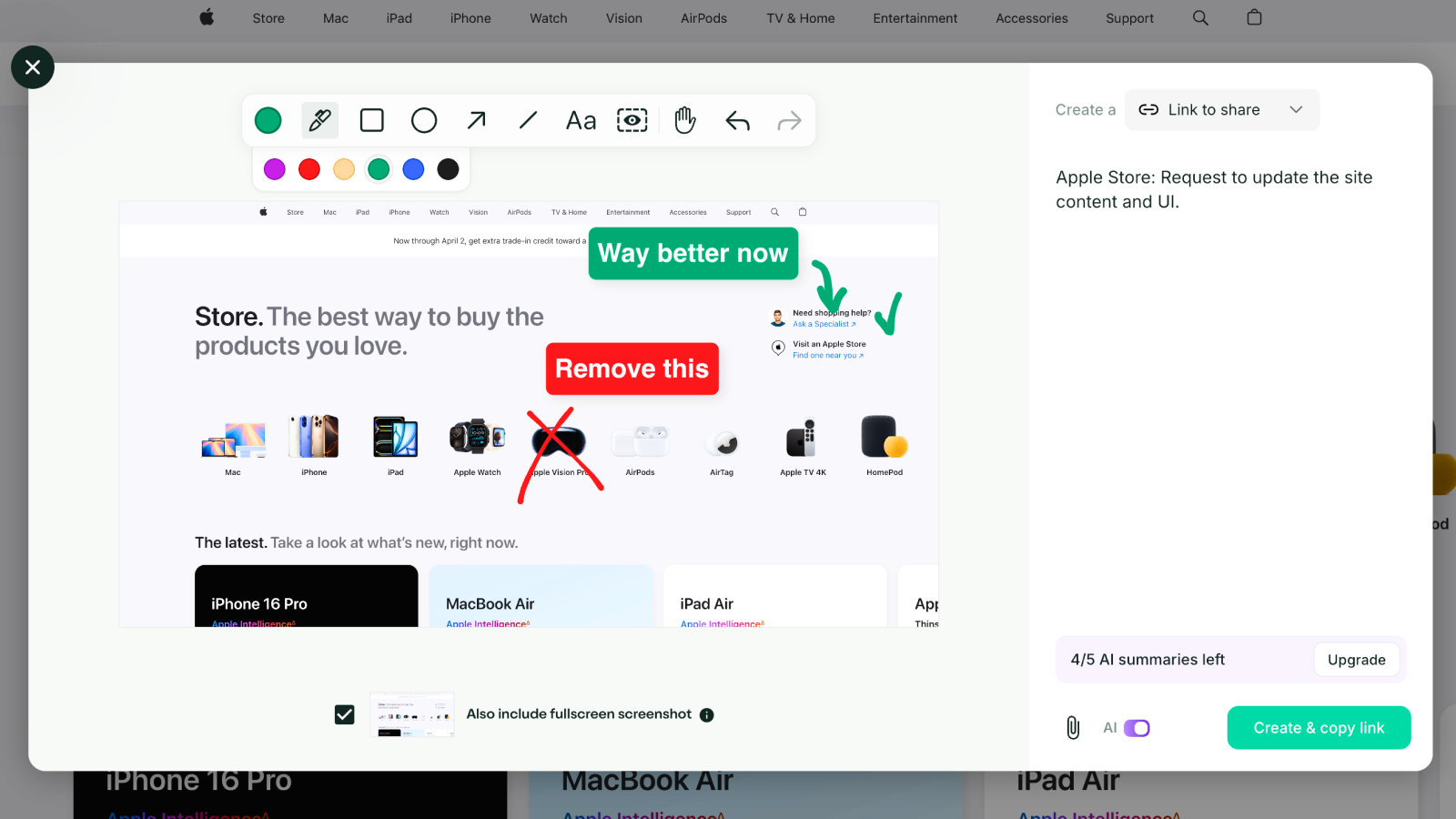Viewport: 1456px width, 819px height.
Task: Open the current color picker circle
Action: coord(268,120)
